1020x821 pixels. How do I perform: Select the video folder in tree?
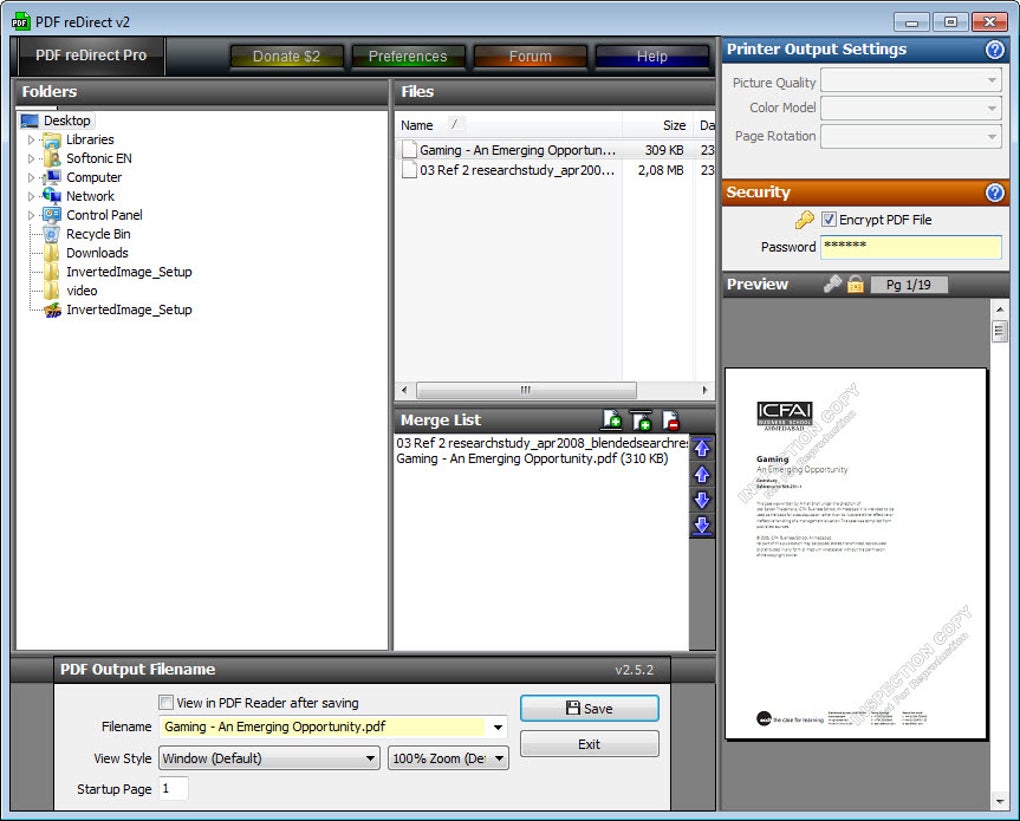point(82,291)
